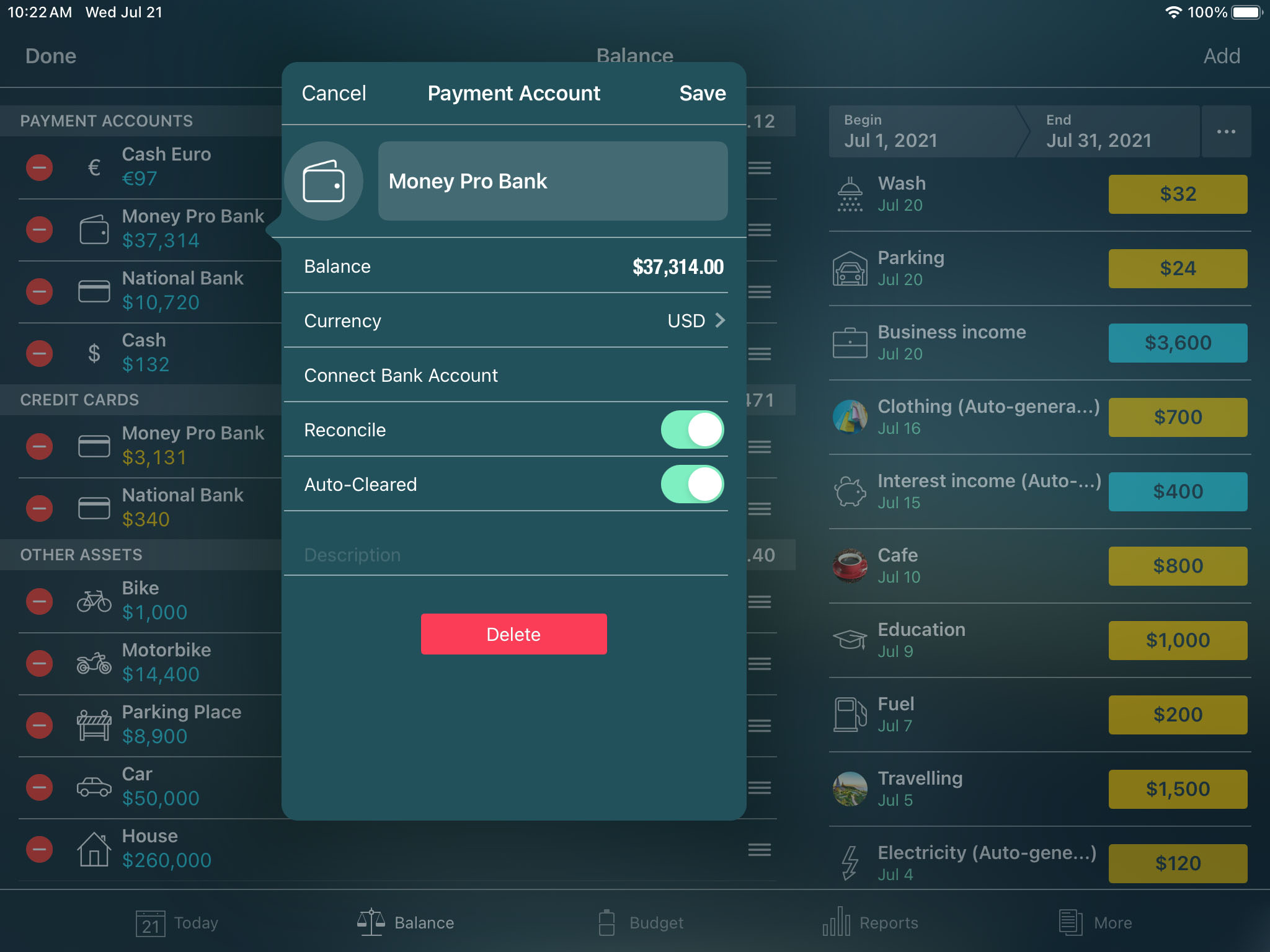
Task: Click the Save button to confirm changes
Action: (703, 93)
